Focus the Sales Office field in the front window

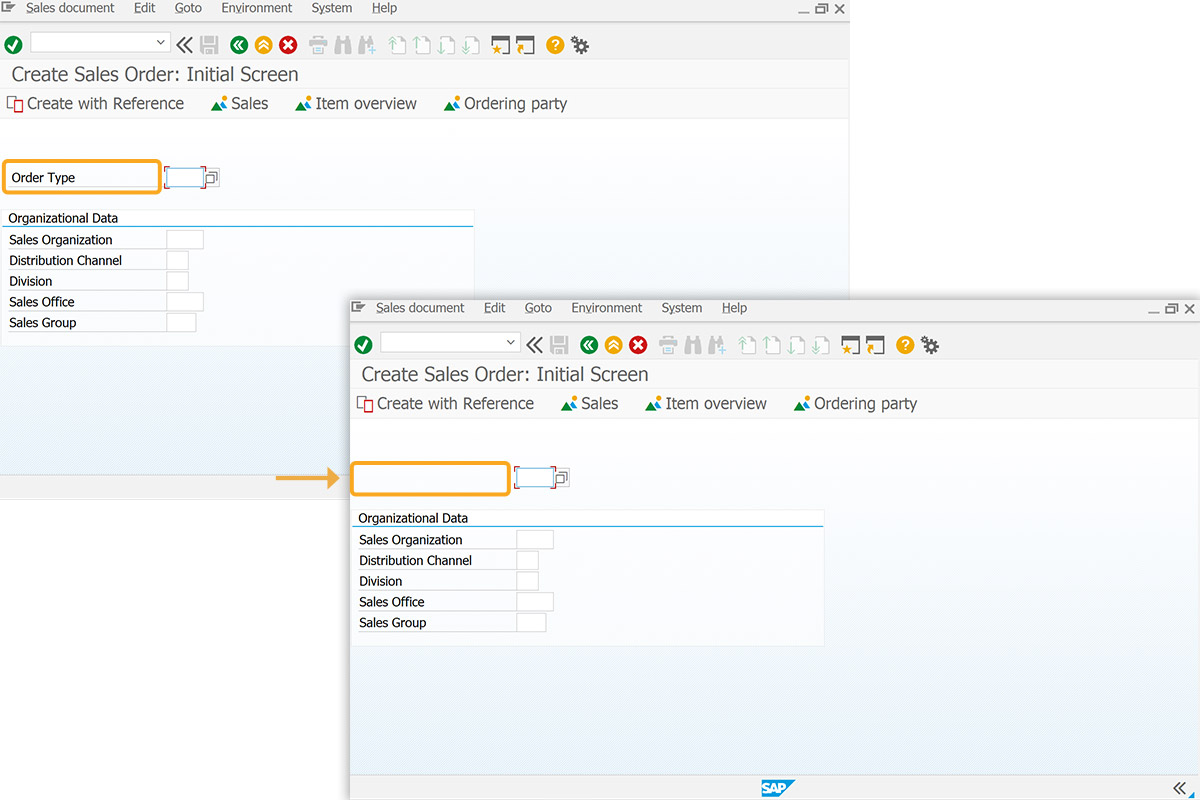point(535,602)
